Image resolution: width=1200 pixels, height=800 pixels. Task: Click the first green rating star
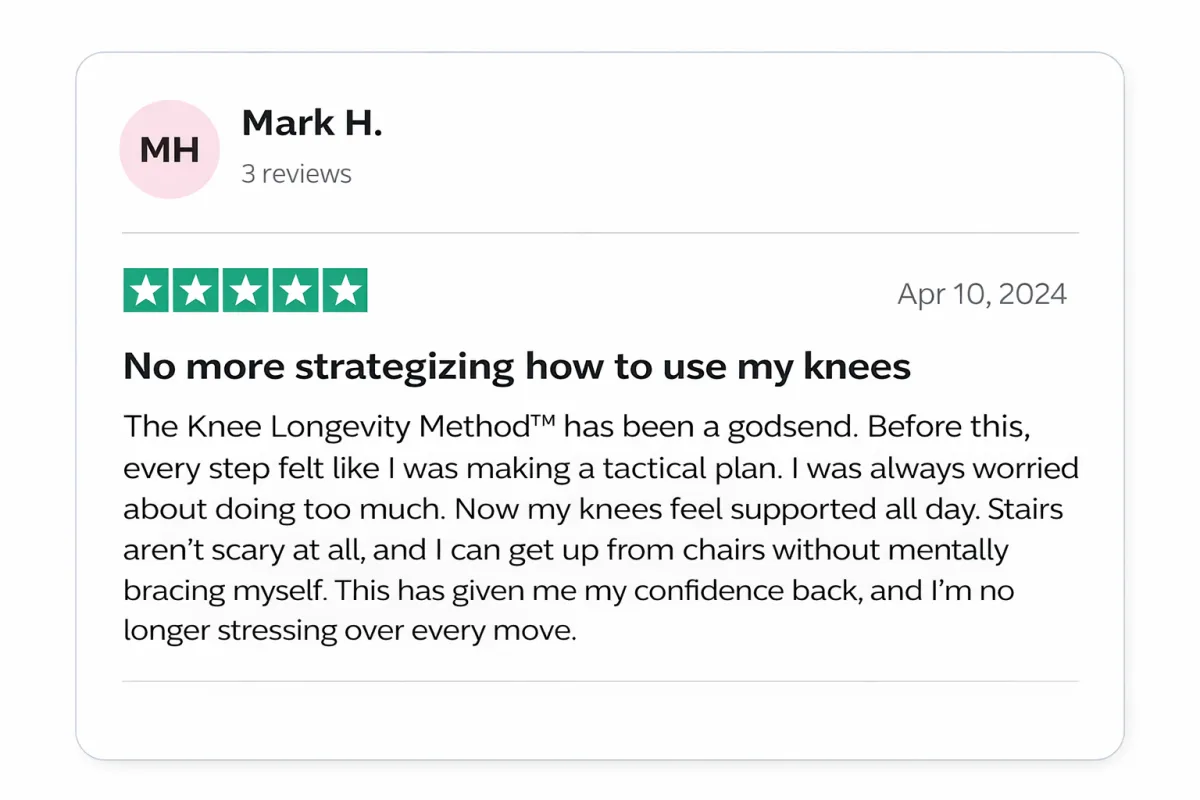[147, 291]
